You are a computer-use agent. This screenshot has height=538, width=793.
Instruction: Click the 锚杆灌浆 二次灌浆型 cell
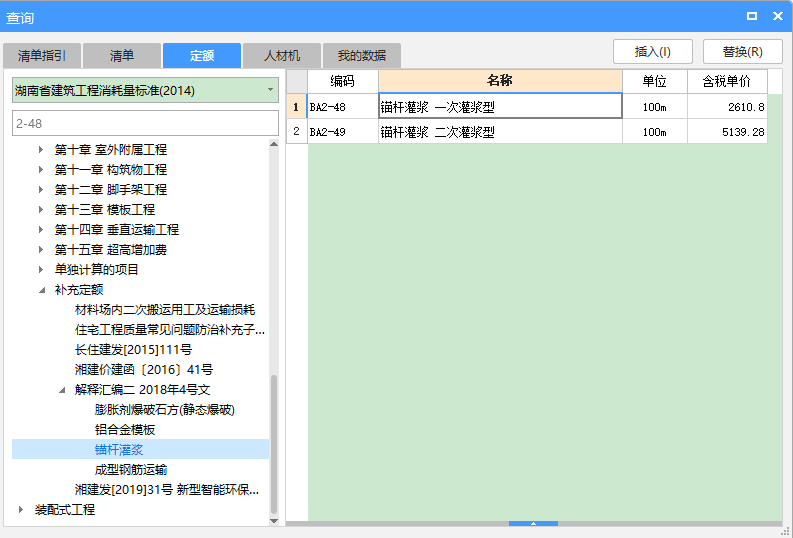(x=500, y=131)
